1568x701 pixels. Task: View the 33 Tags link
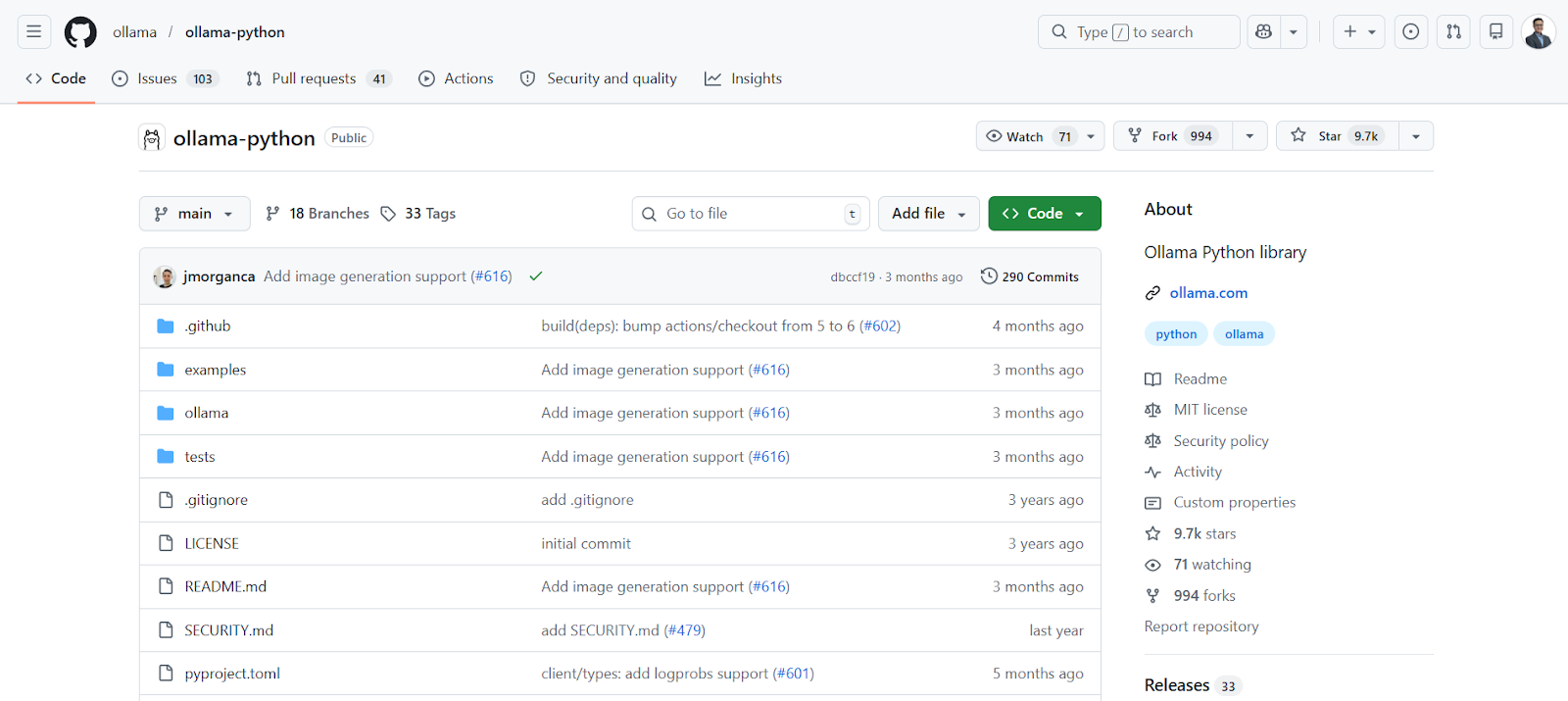(x=418, y=214)
